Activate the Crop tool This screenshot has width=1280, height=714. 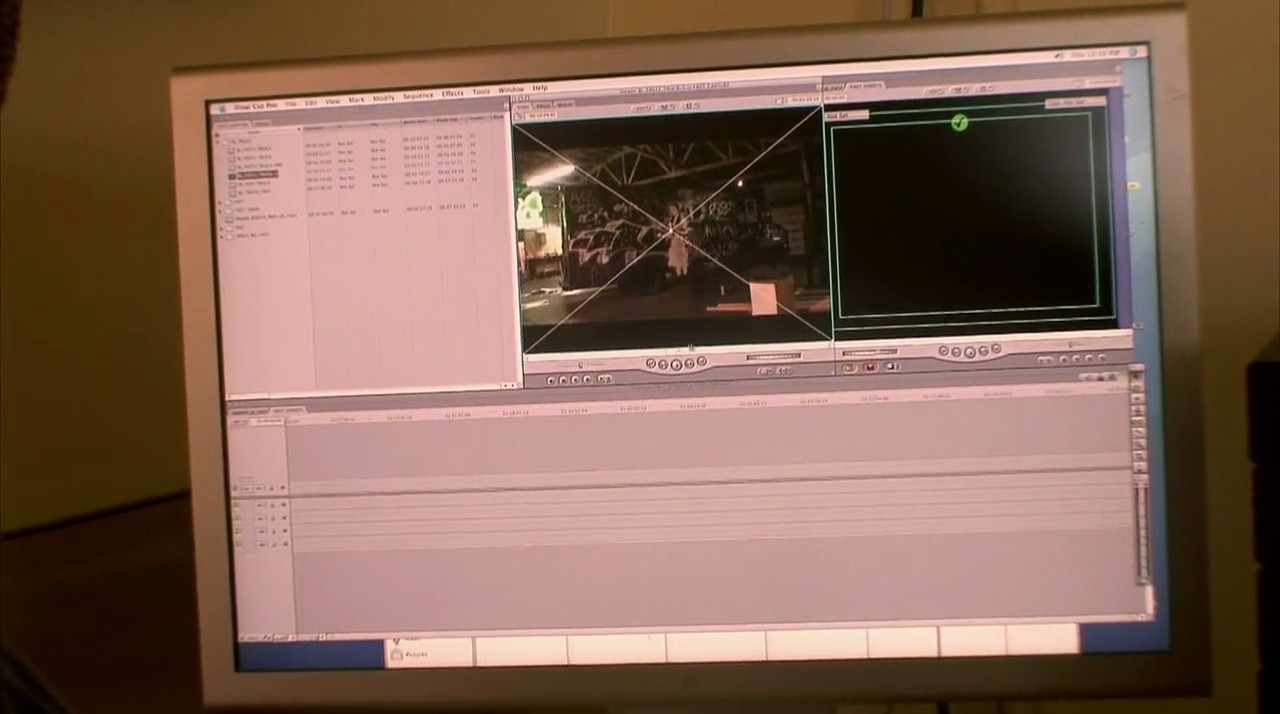[x=1139, y=455]
